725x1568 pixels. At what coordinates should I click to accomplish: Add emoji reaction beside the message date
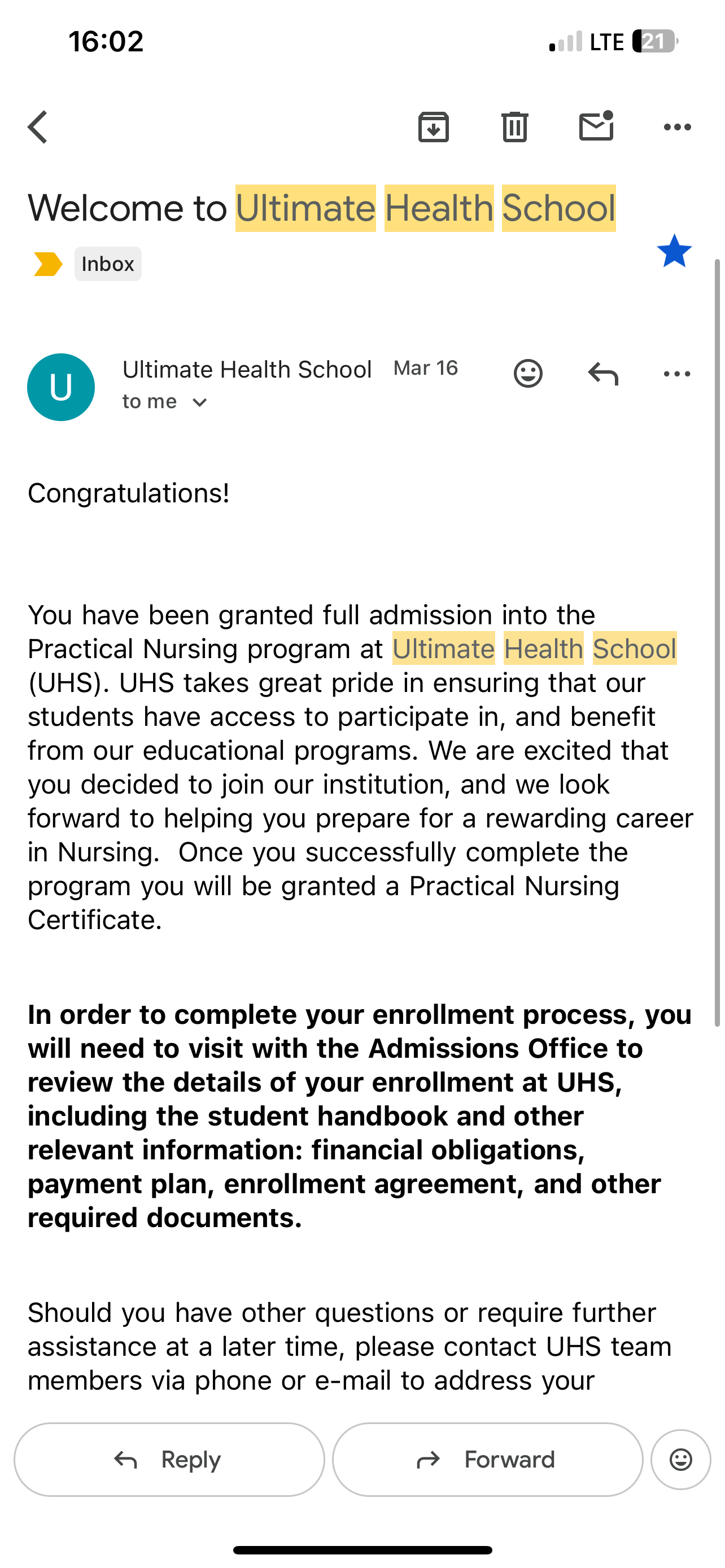528,373
